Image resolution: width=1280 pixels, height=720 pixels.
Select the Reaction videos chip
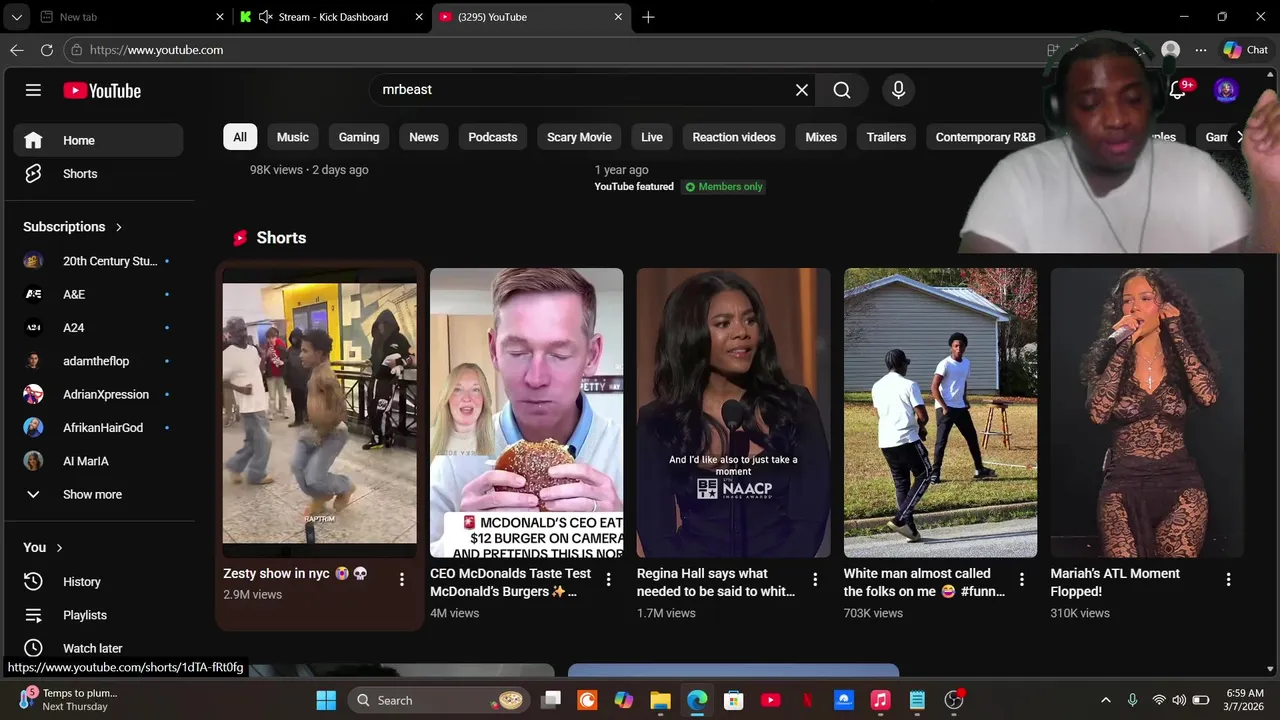click(x=734, y=137)
